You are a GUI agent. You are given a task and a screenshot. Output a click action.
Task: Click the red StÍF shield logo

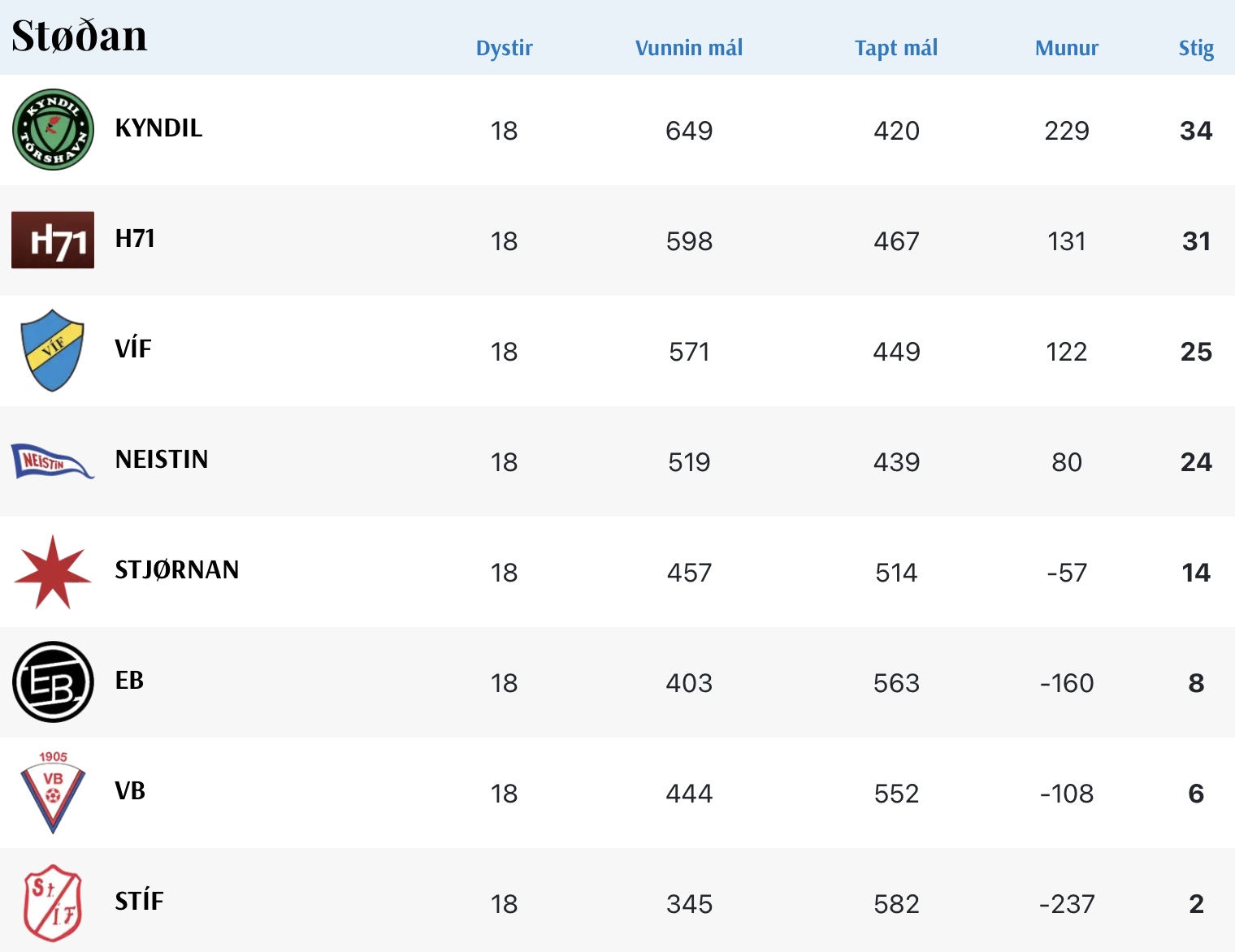53,902
